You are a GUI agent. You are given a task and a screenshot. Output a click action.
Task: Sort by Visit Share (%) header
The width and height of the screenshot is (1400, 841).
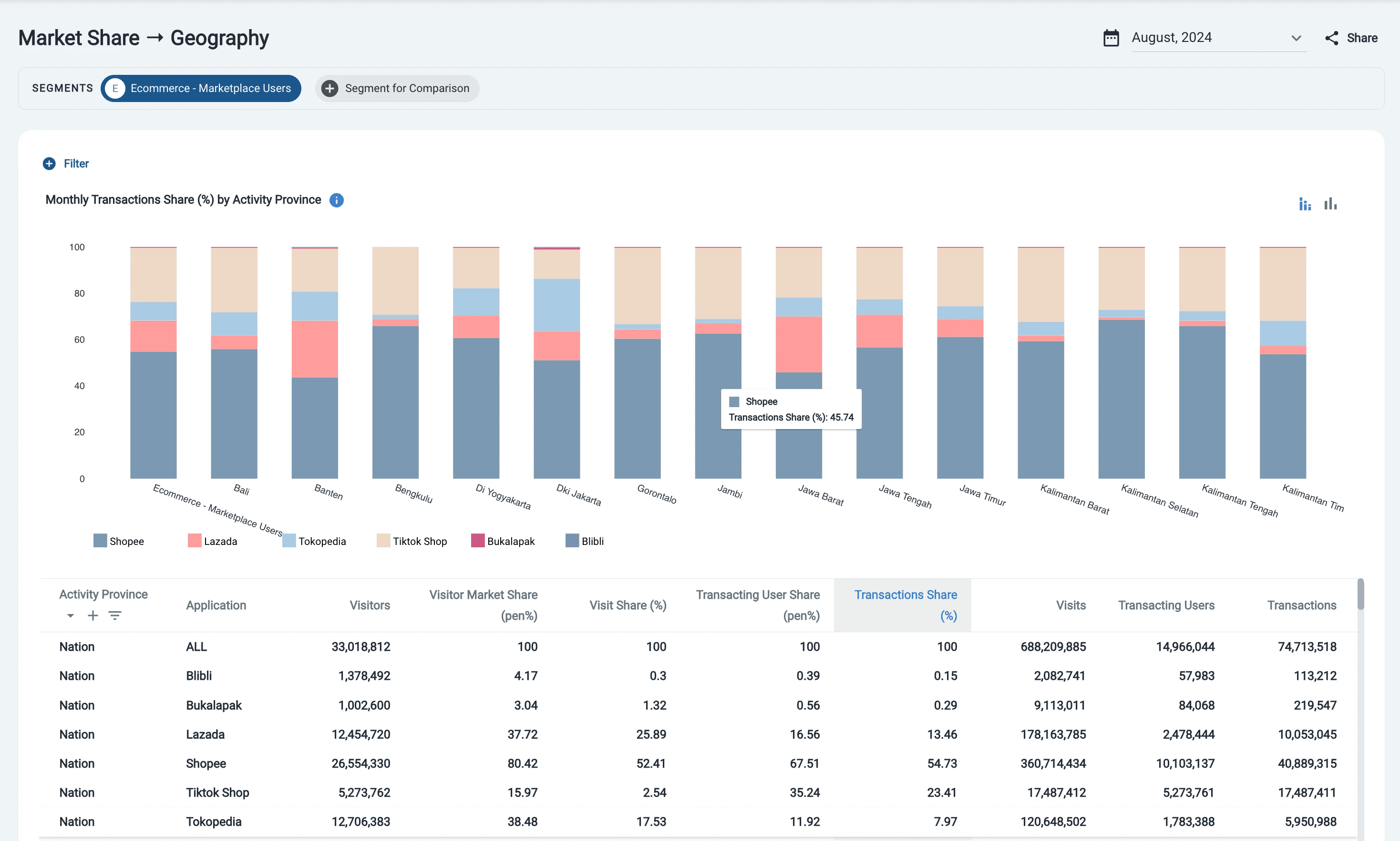click(628, 605)
